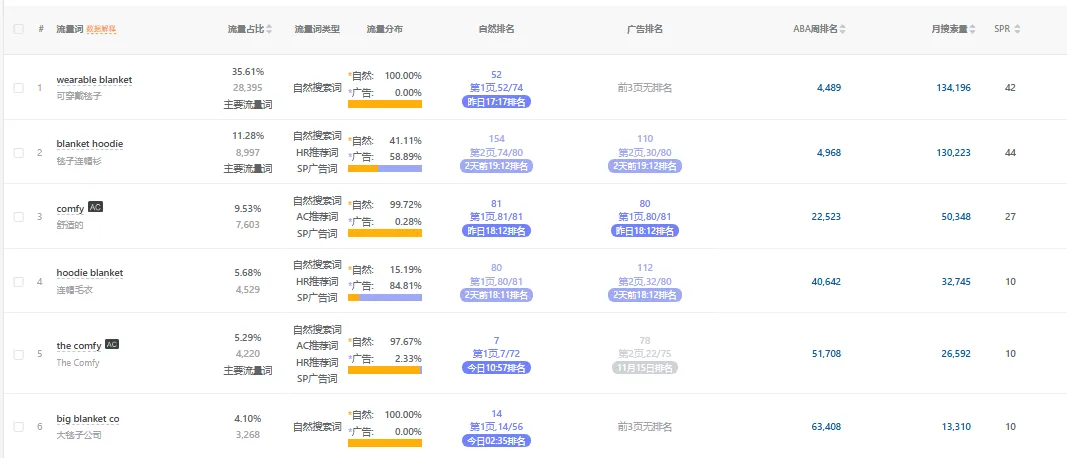Click hoodie blanket traffic distribution bar

point(385,297)
